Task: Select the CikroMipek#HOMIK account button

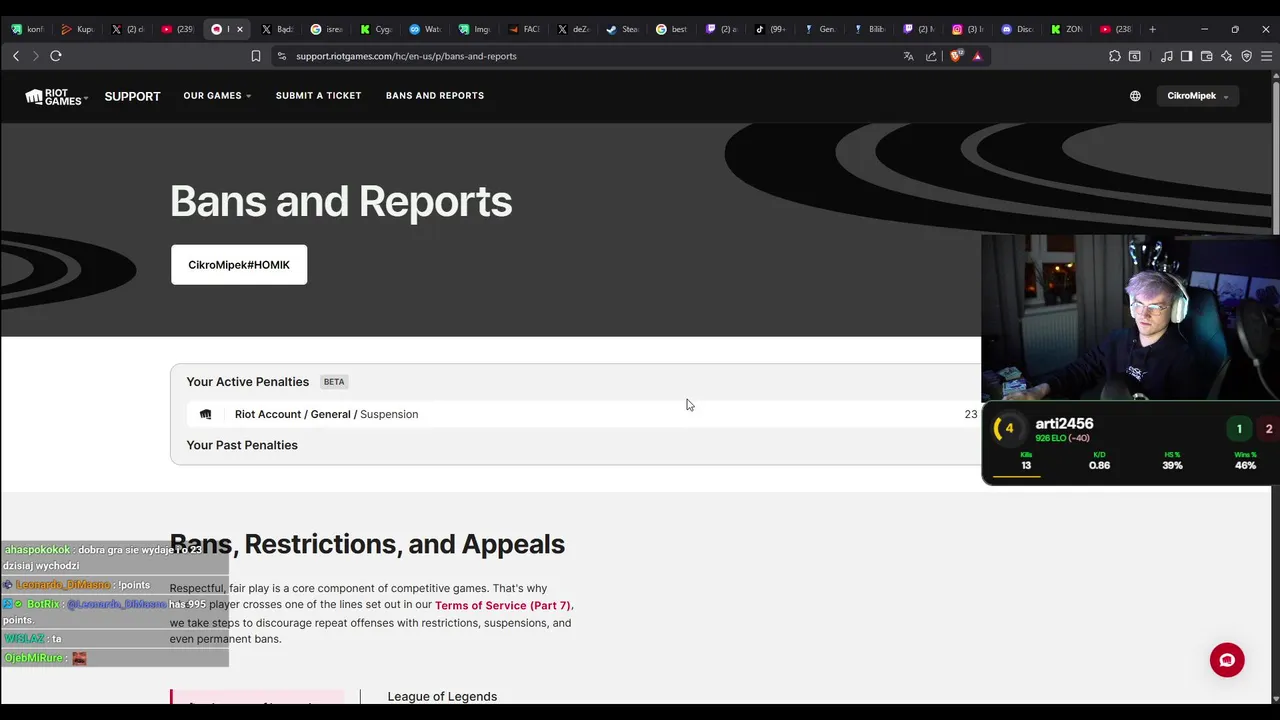Action: pos(239,265)
